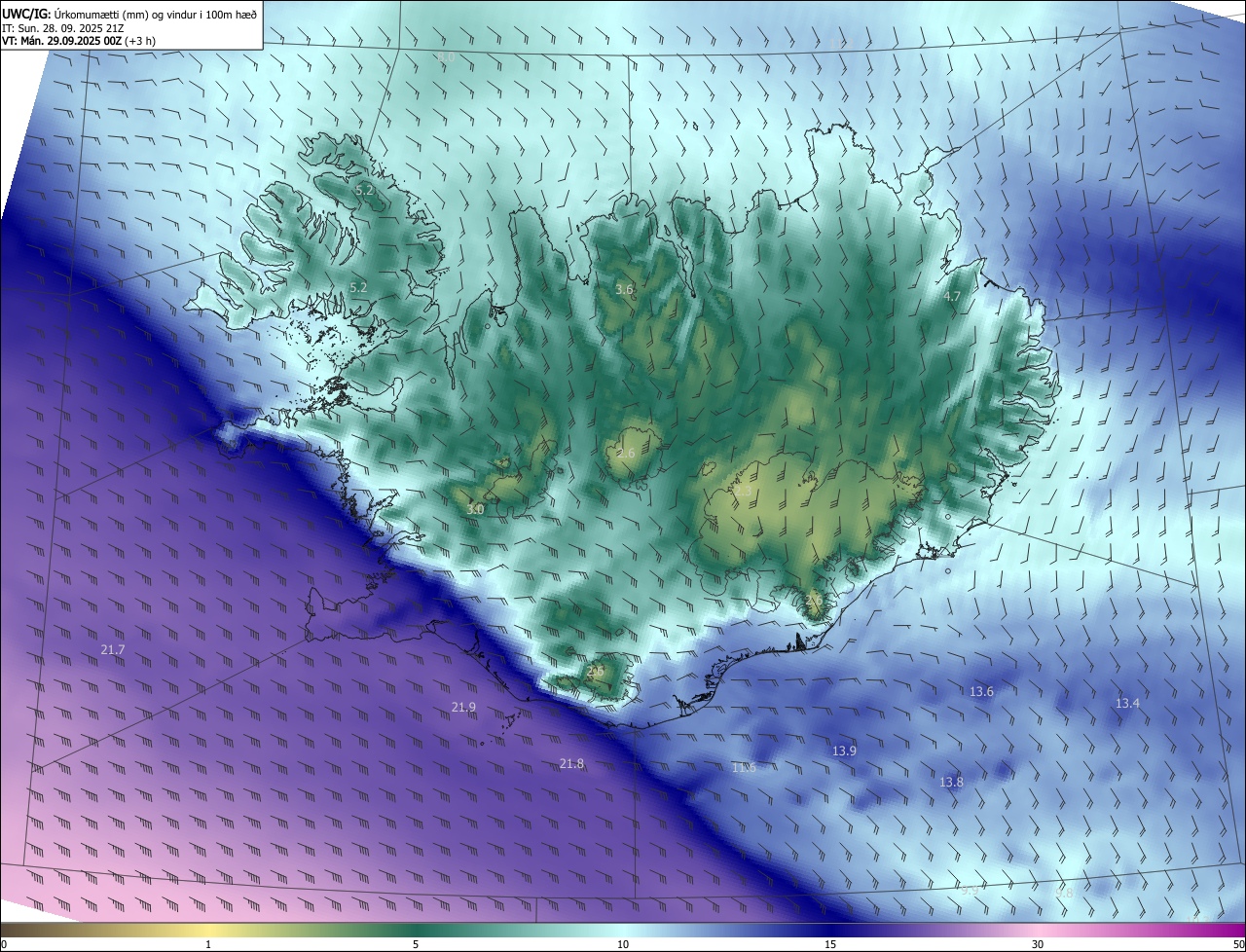Image resolution: width=1246 pixels, height=952 pixels.
Task: Click the 10 tick on the color scale
Action: click(623, 944)
